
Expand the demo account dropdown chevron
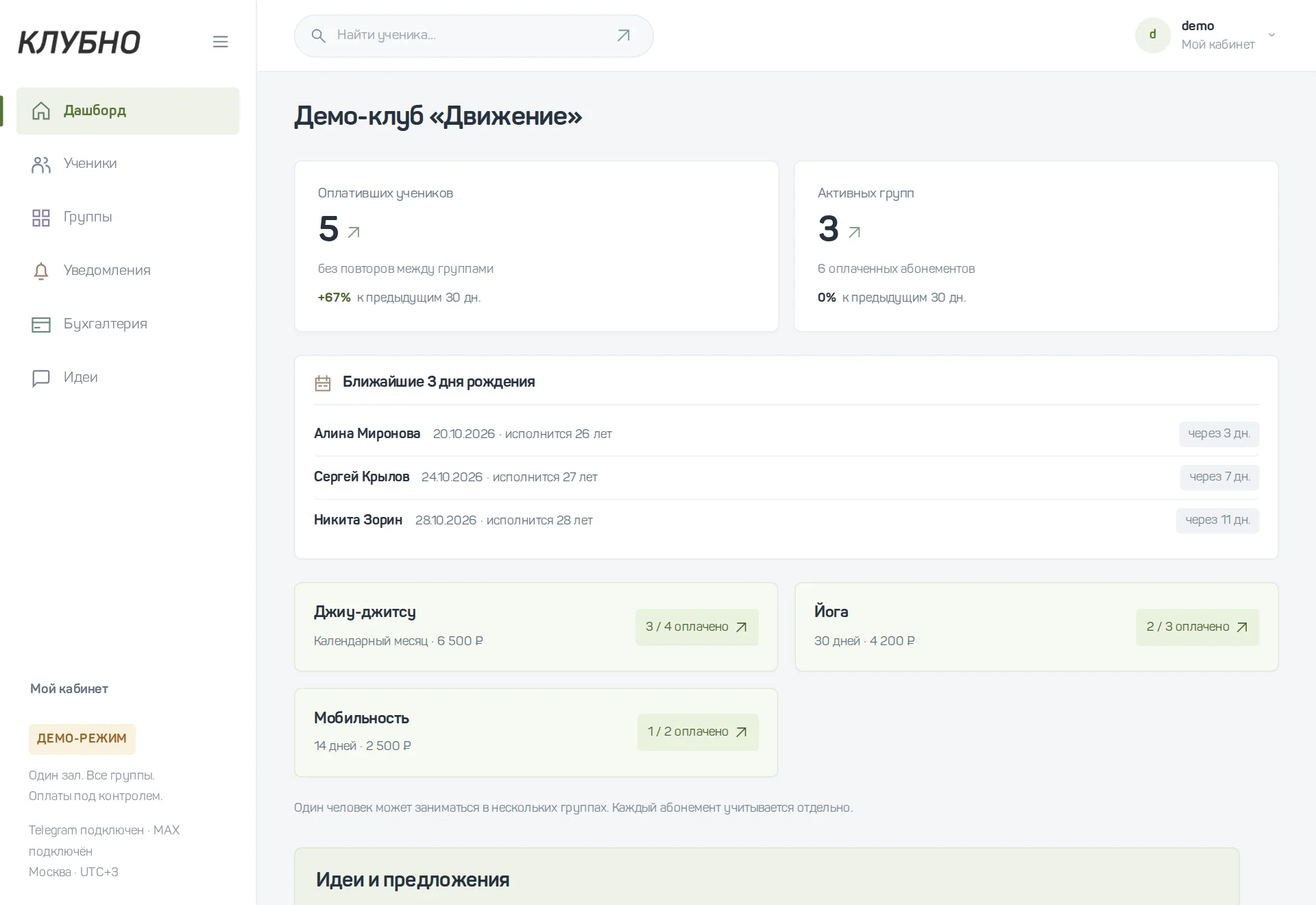coord(1271,35)
